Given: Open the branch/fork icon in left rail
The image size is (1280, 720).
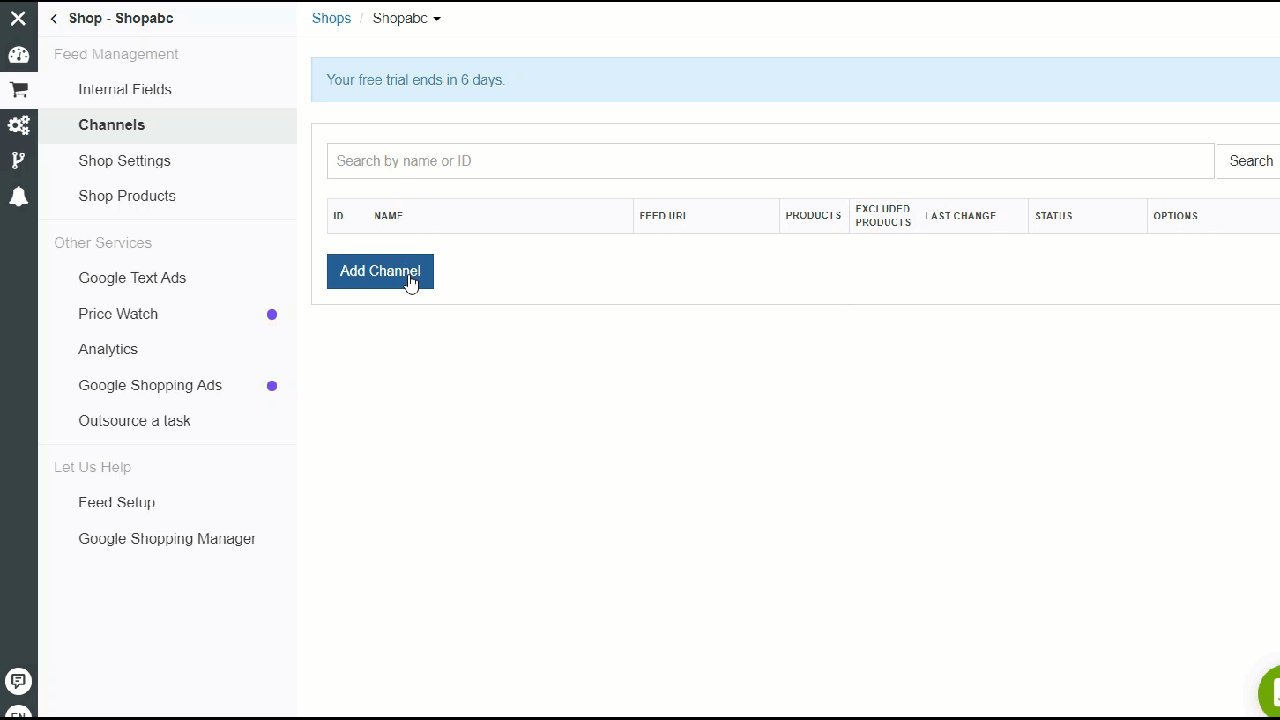Looking at the screenshot, I should point(18,160).
